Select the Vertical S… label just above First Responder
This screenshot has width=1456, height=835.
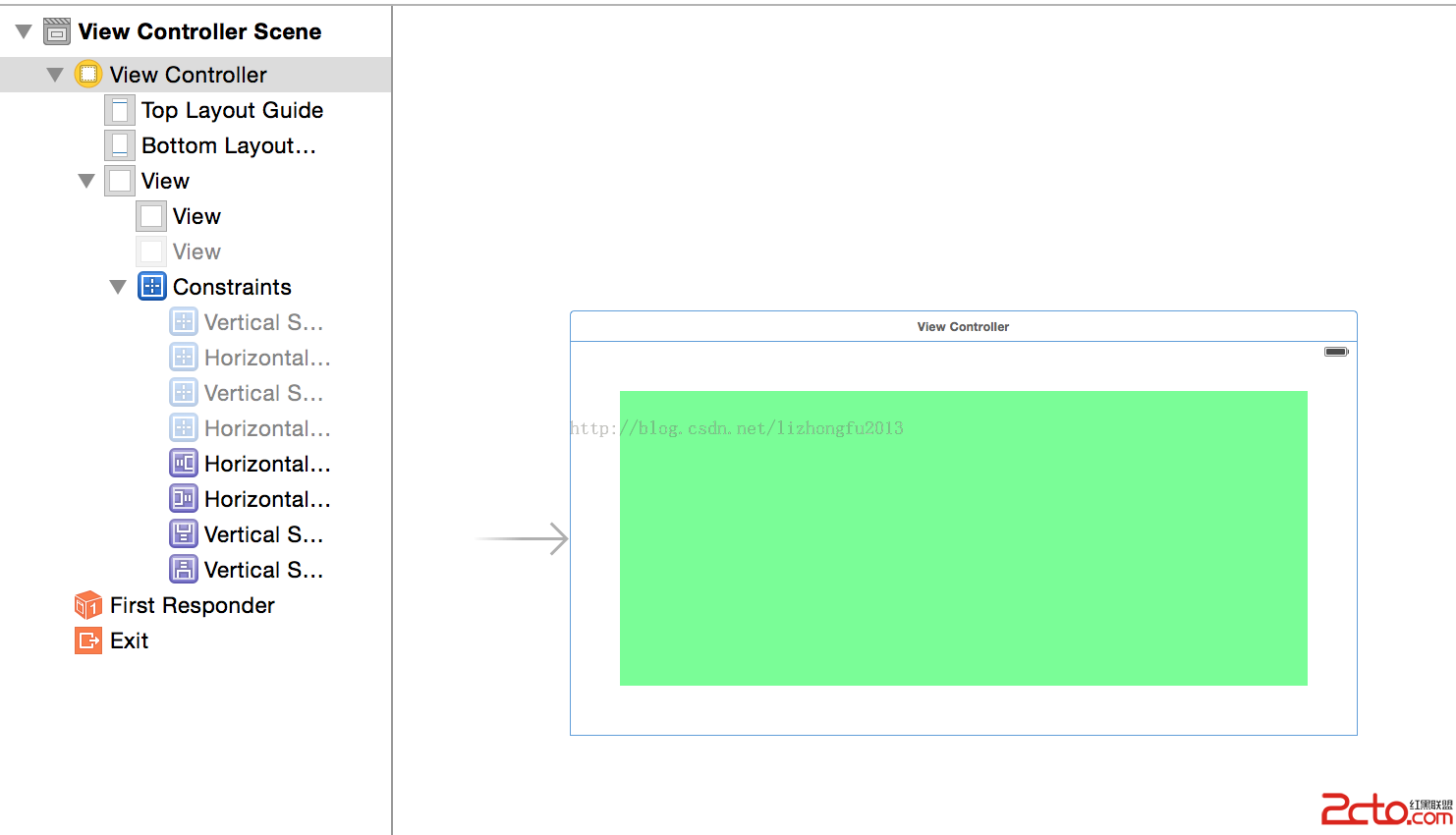[263, 570]
